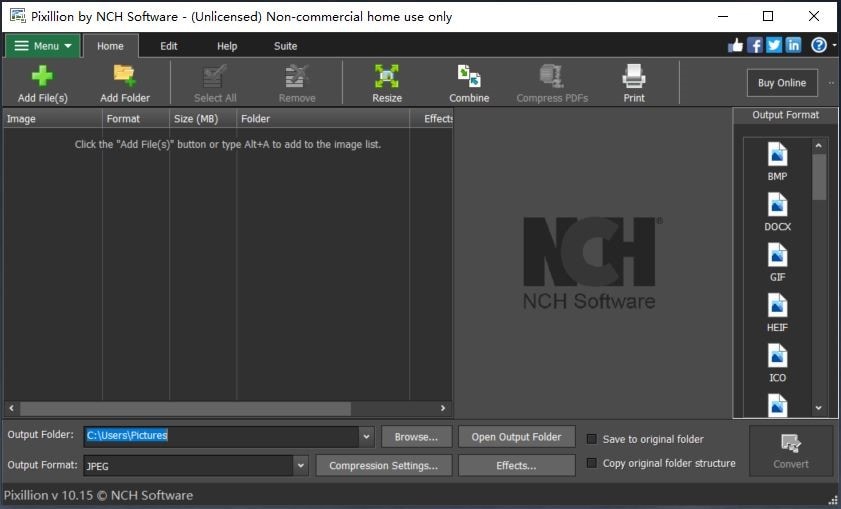Image resolution: width=841 pixels, height=509 pixels.
Task: Click the Output Folder path field
Action: [222, 437]
